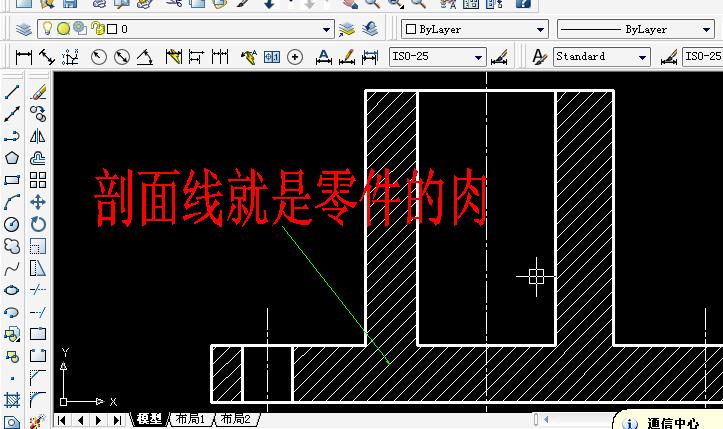Open the ISO-25 dimension style dropdown
Viewport: 723px width, 429px height.
point(478,57)
